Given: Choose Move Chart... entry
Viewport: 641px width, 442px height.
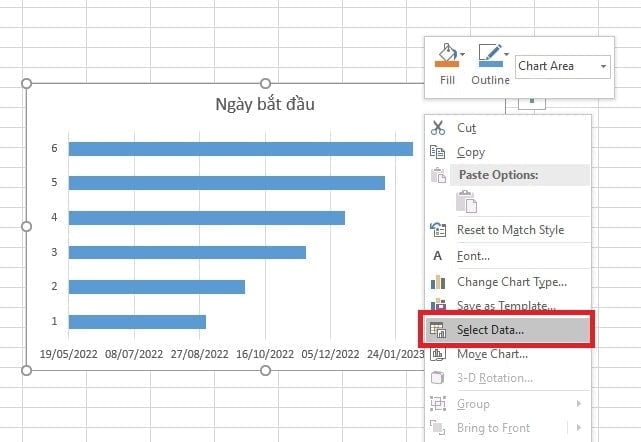Looking at the screenshot, I should point(492,354).
